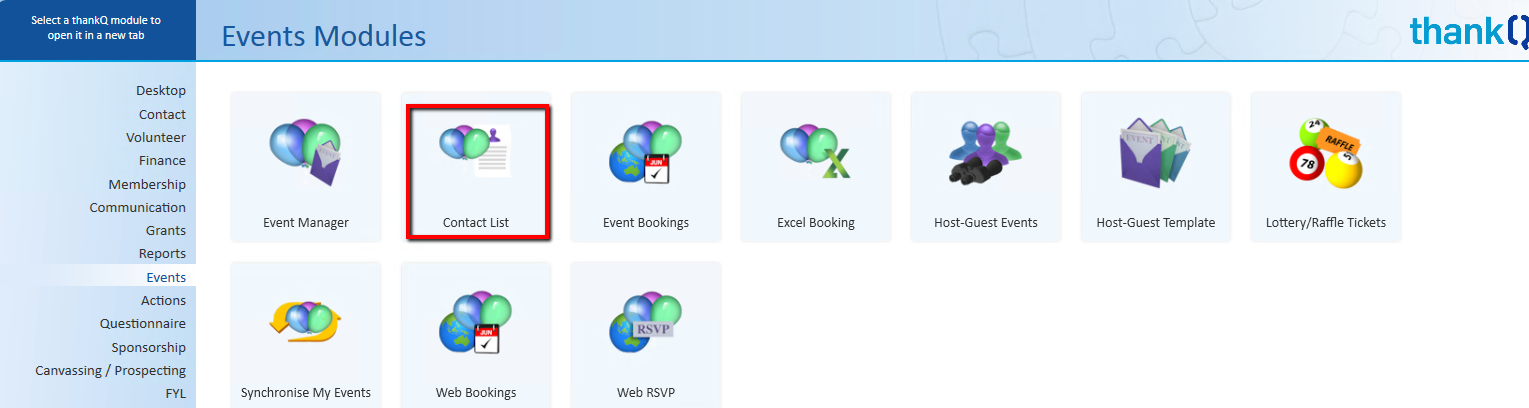The width and height of the screenshot is (1529, 408).
Task: Select Desktop in the module sidebar
Action: pyautogui.click(x=160, y=90)
